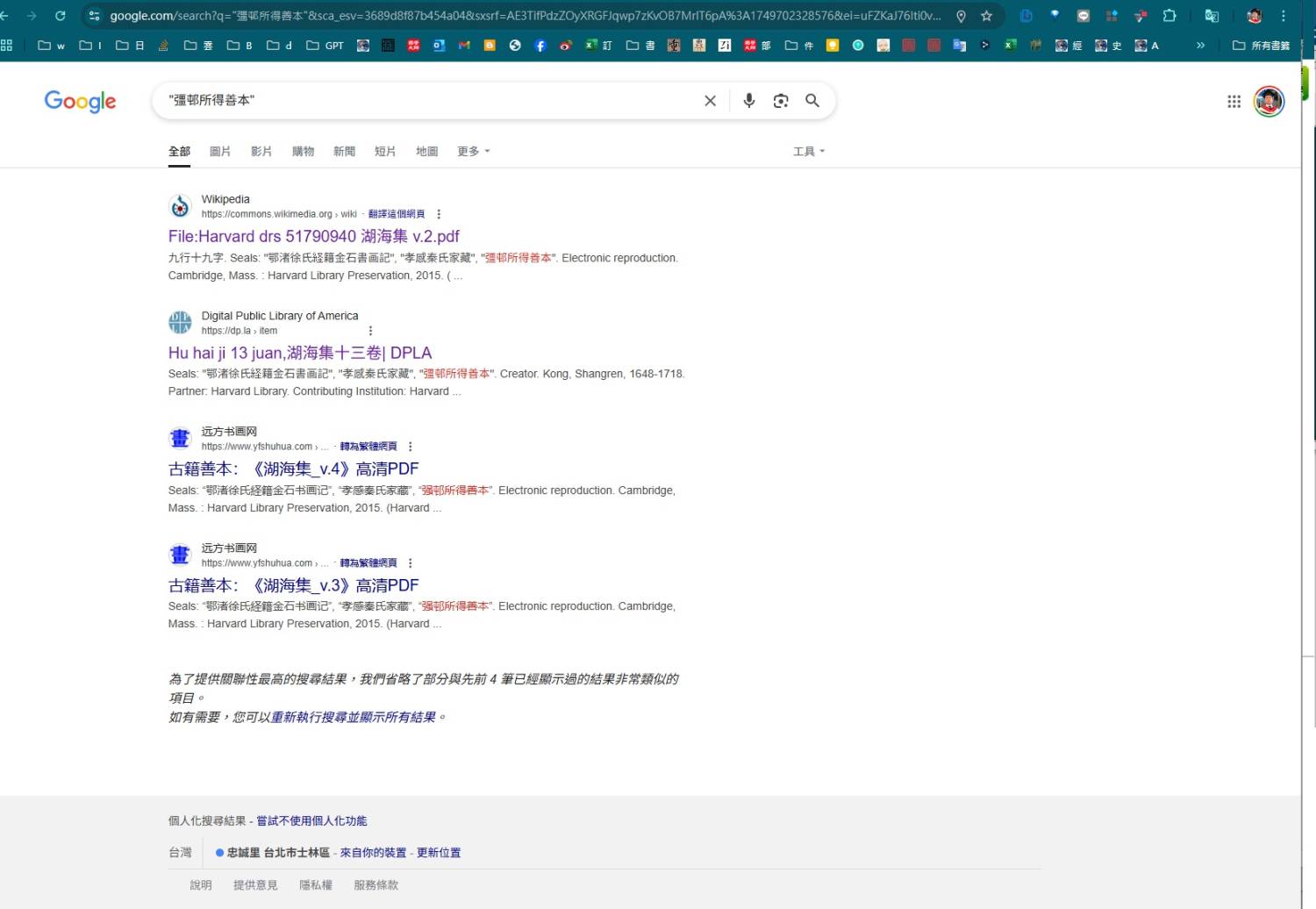Image resolution: width=1316 pixels, height=909 pixels.
Task: Expand the 工具 tools dropdown
Action: pyautogui.click(x=809, y=152)
